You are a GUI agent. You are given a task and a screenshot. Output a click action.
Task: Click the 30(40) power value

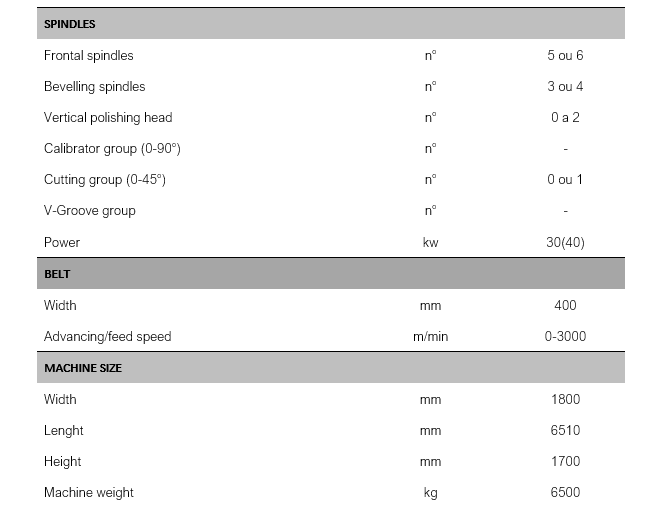click(x=565, y=242)
